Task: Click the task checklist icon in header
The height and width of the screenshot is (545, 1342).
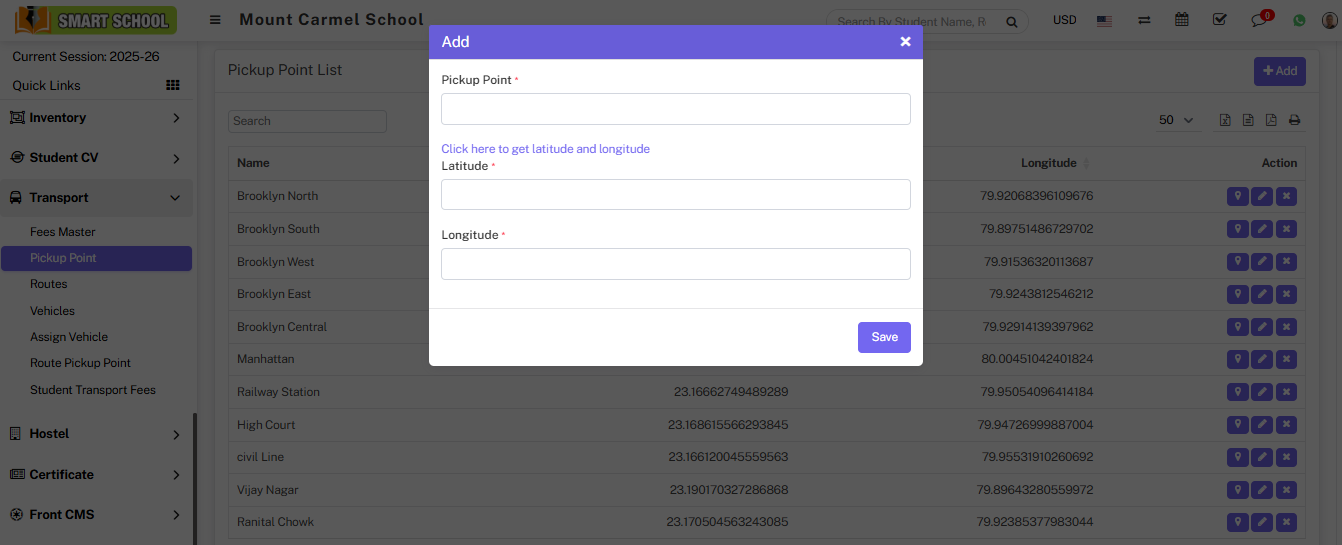Action: click(1219, 20)
